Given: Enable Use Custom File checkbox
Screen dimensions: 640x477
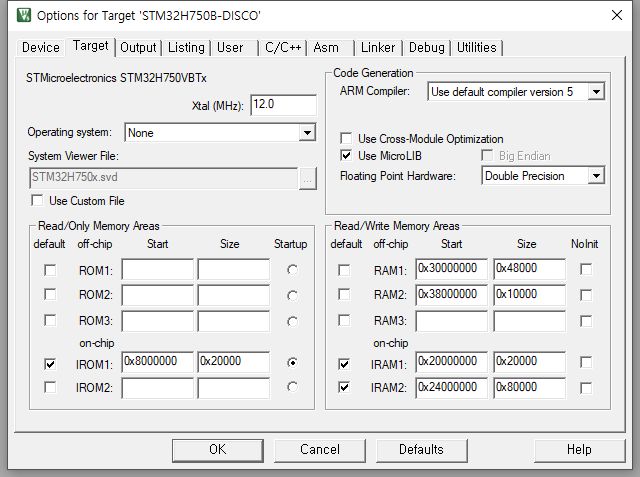Looking at the screenshot, I should coord(37,200).
